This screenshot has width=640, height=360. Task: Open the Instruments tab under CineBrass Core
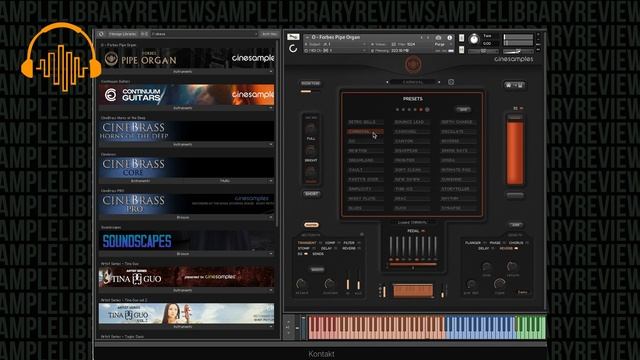point(140,181)
